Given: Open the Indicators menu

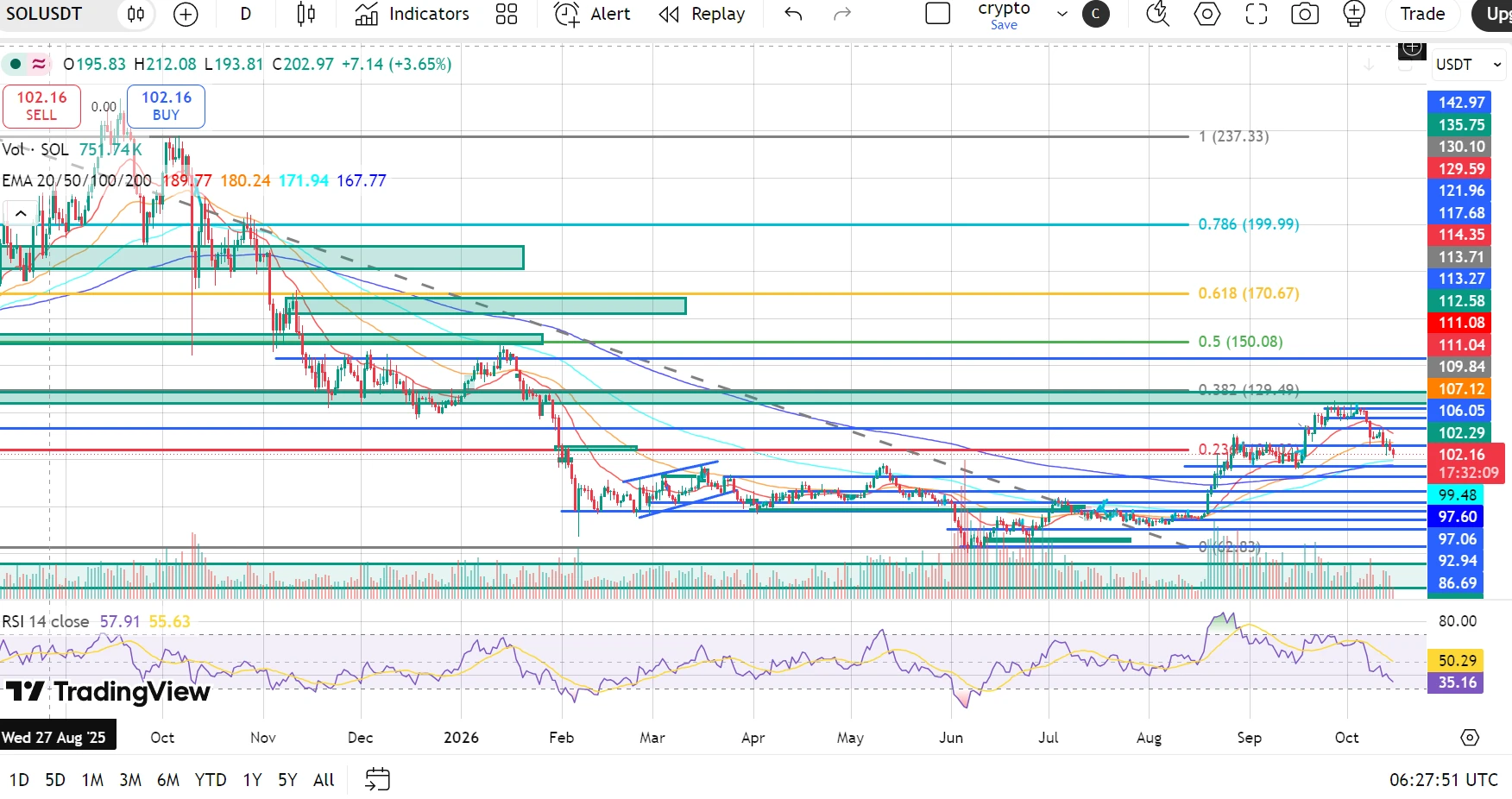Looking at the screenshot, I should point(413,14).
